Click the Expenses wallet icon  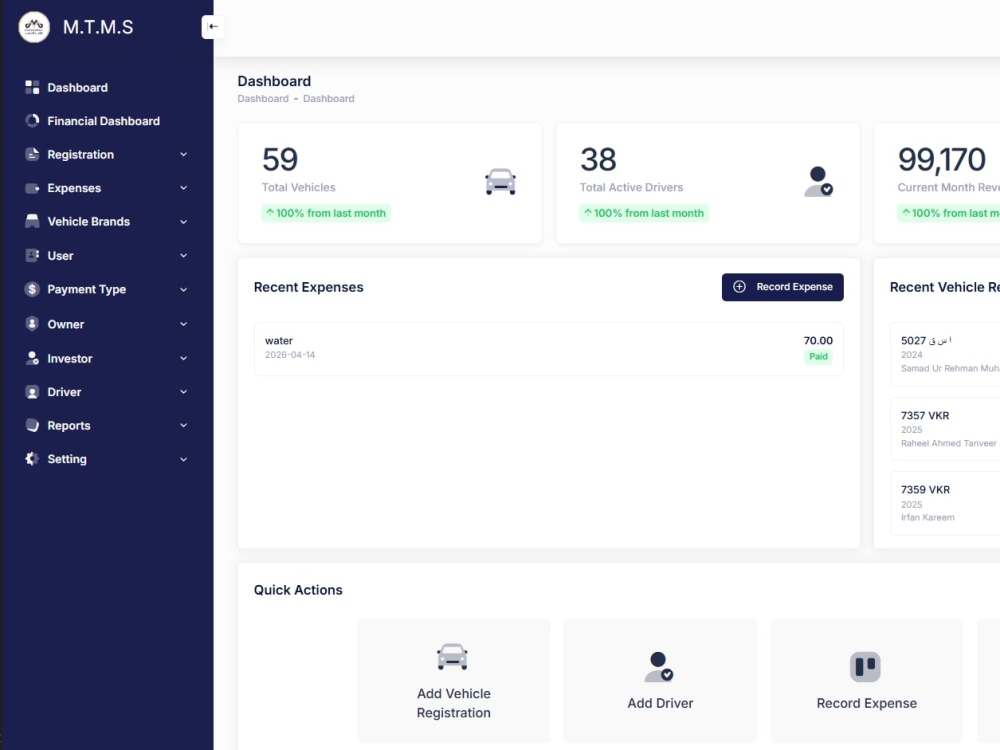point(32,188)
